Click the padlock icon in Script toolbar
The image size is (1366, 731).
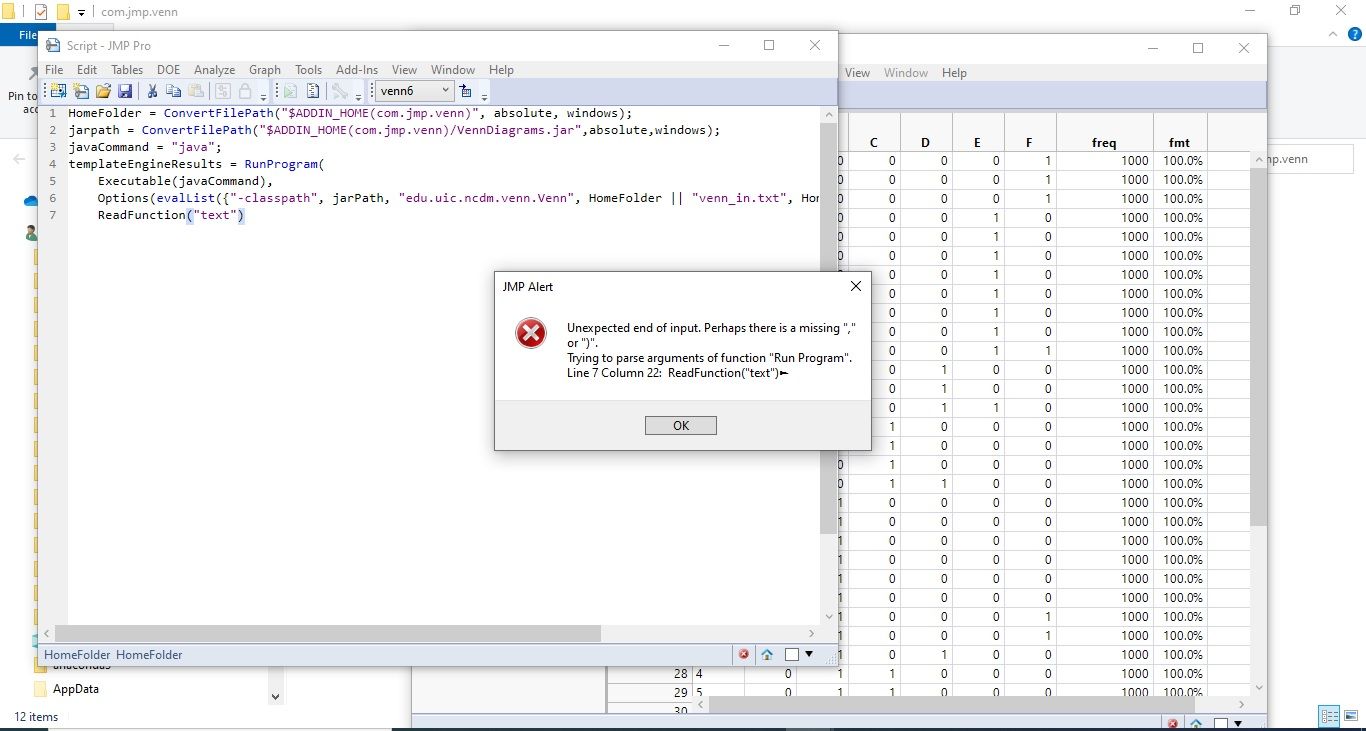tap(245, 91)
